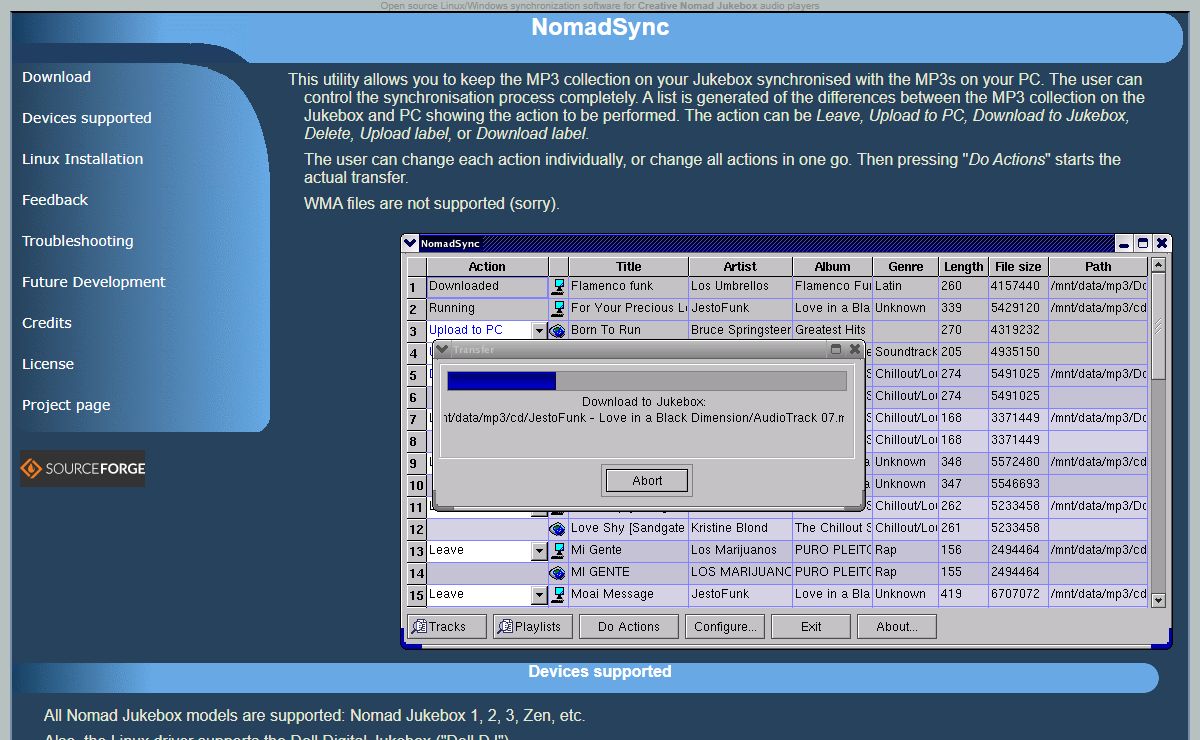Open the About... dialog
This screenshot has height=740, width=1200.
896,627
